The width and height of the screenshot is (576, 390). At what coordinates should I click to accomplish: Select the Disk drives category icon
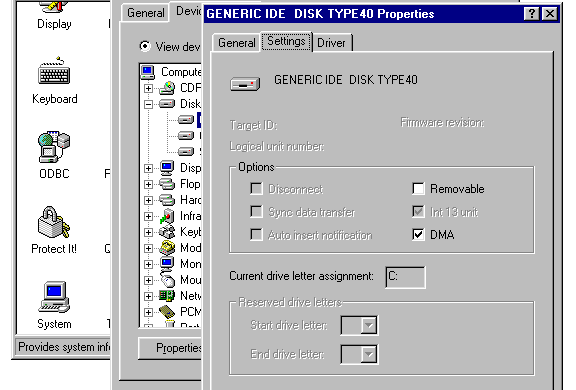pyautogui.click(x=167, y=104)
